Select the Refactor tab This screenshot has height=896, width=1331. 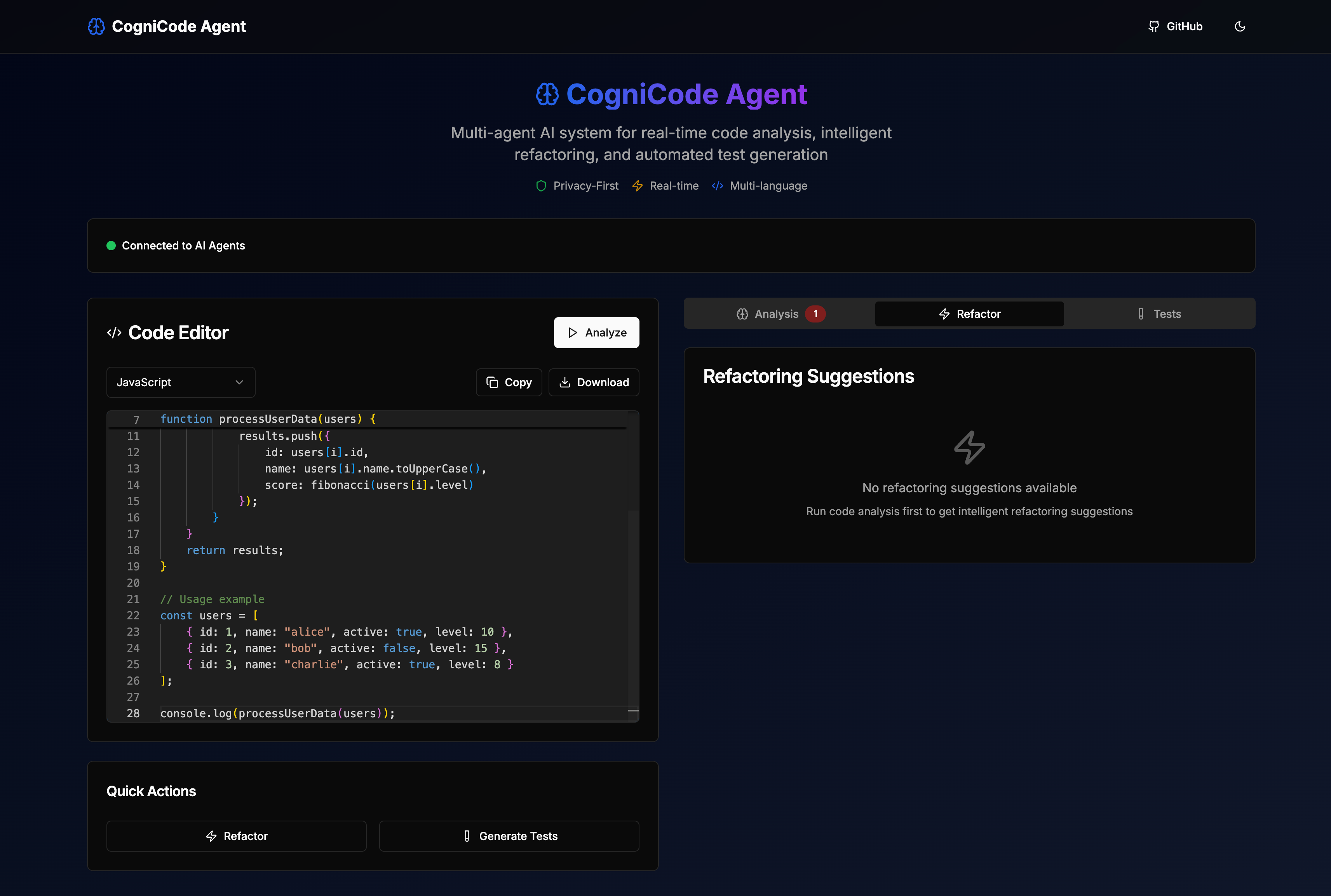(969, 314)
